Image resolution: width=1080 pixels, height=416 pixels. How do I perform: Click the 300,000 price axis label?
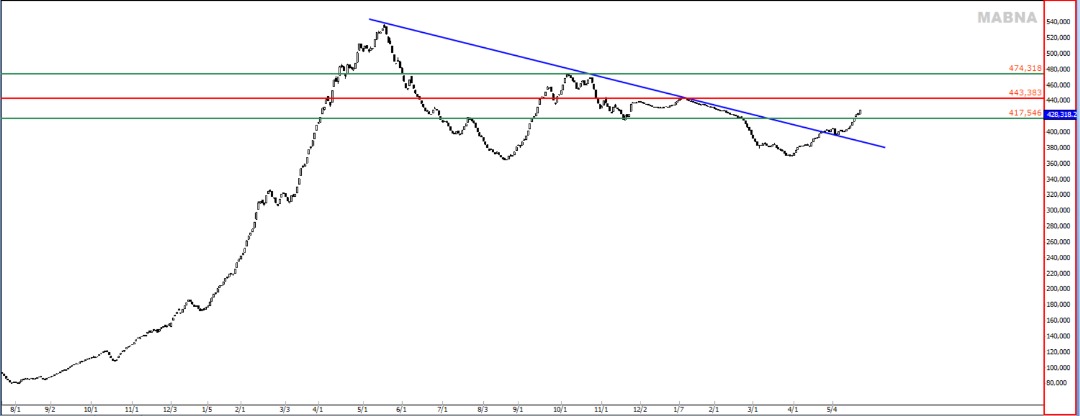point(1060,210)
